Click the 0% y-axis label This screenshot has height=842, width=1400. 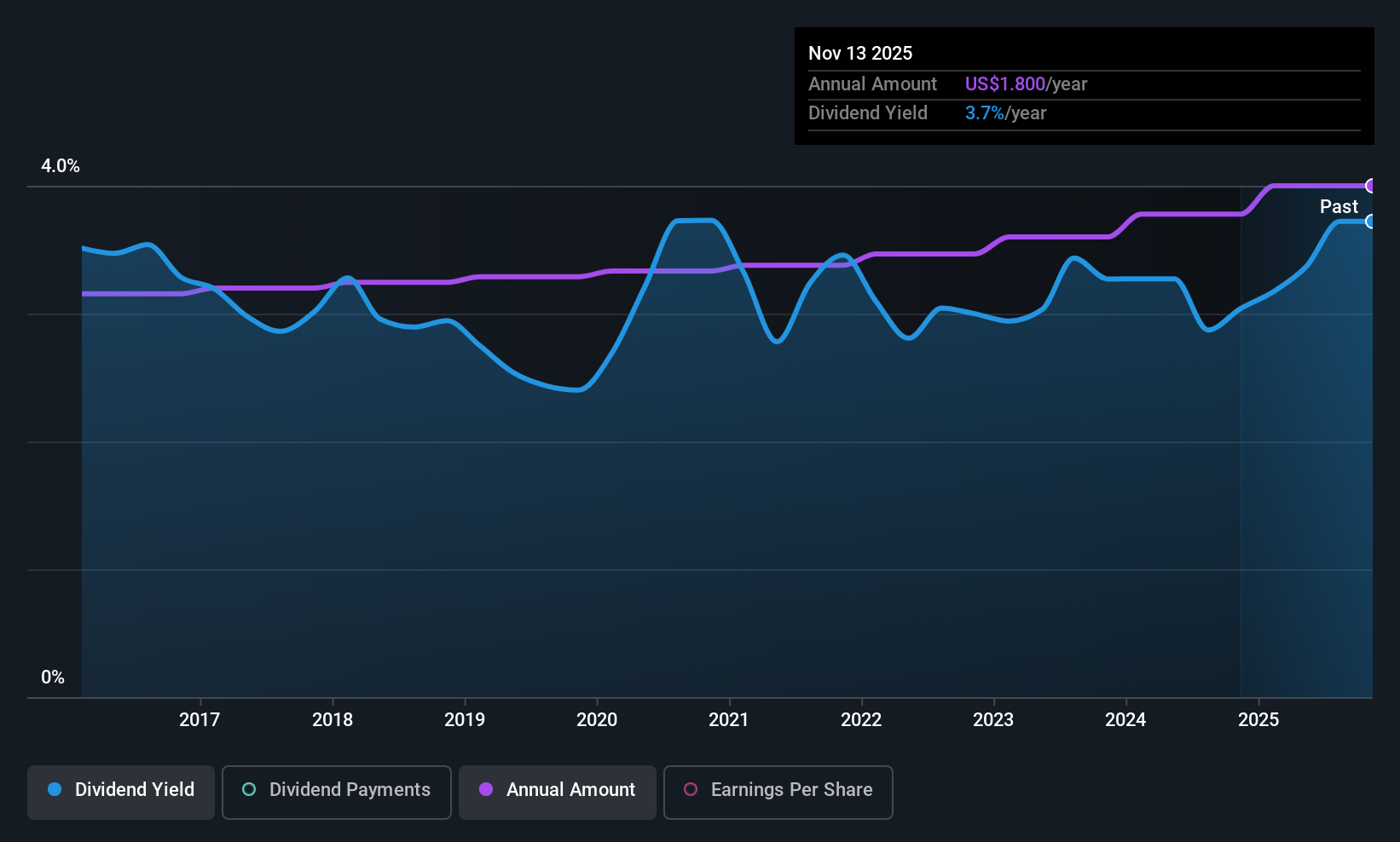[53, 678]
